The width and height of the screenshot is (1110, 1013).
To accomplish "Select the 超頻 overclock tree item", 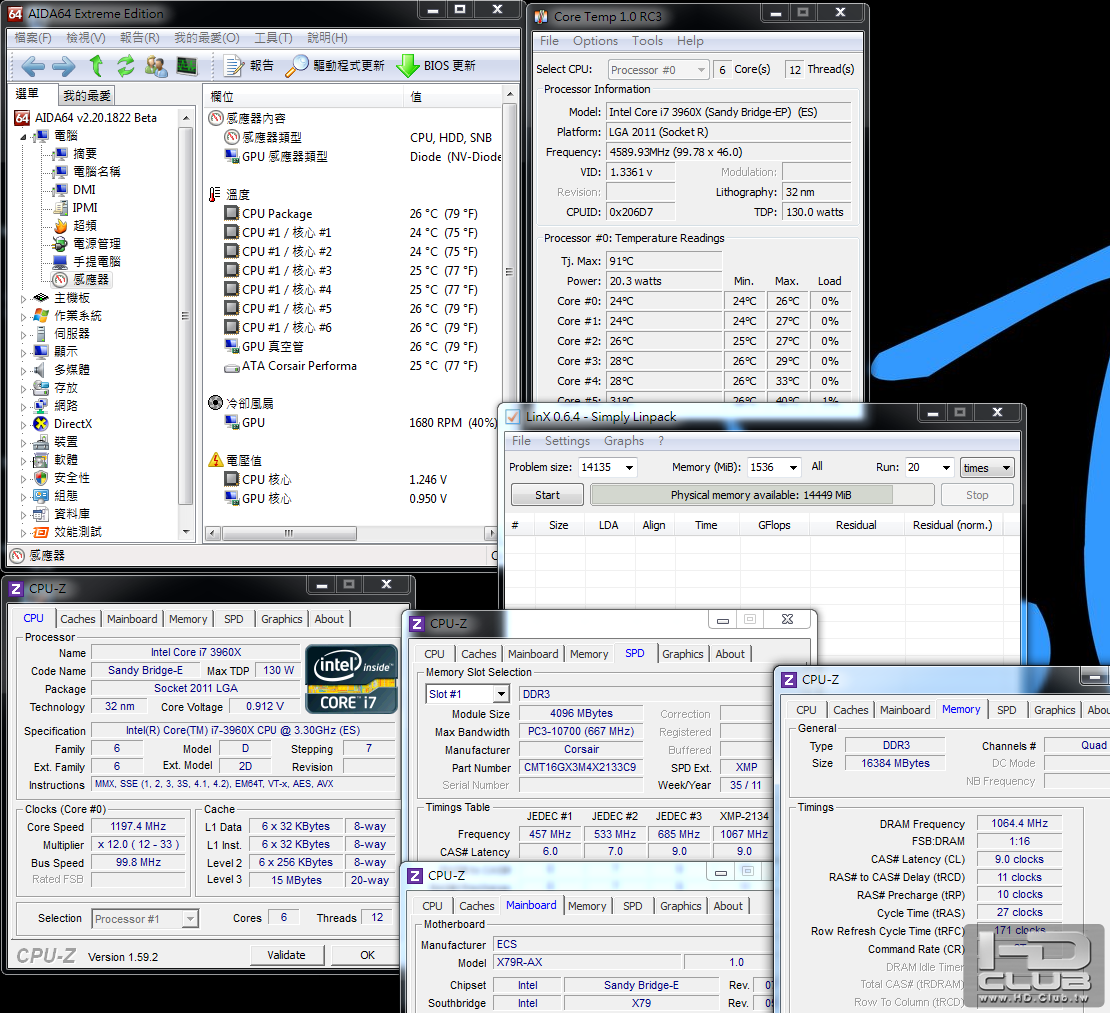I will (84, 225).
